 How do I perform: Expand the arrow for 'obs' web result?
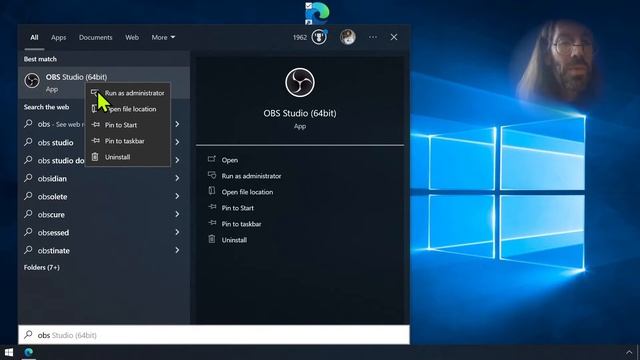[177, 124]
